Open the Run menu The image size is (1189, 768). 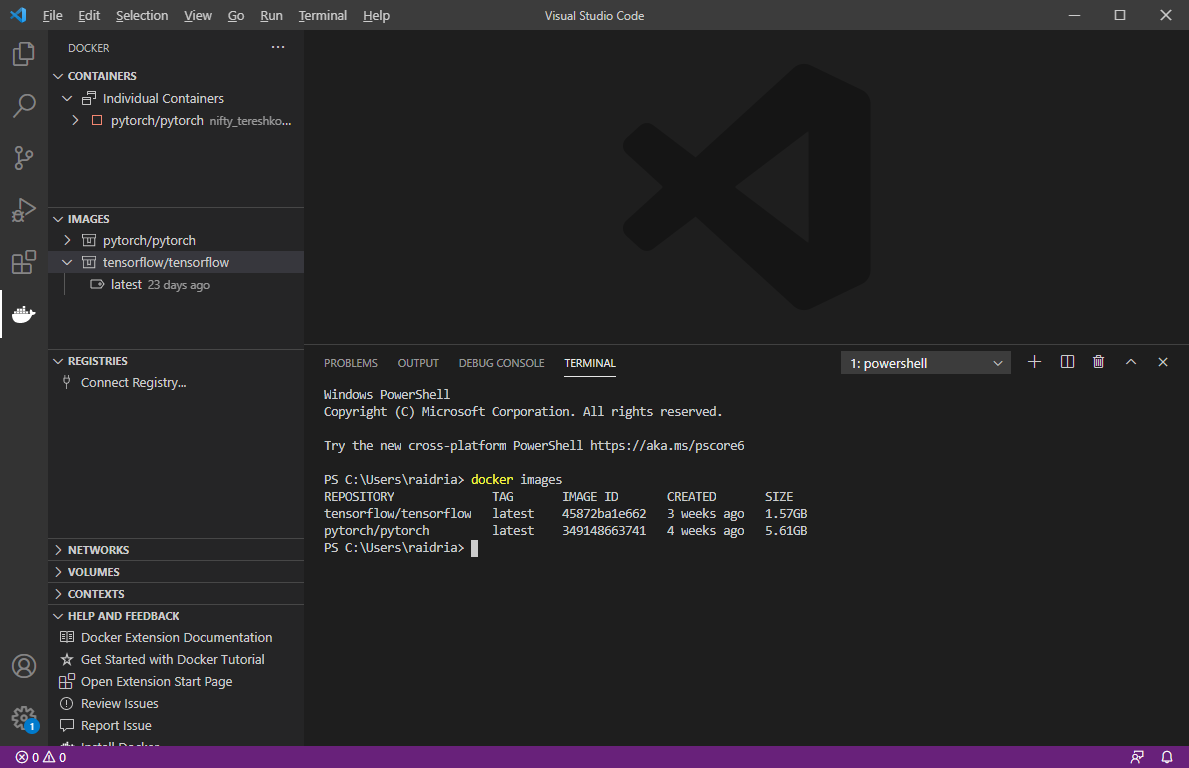(x=271, y=15)
